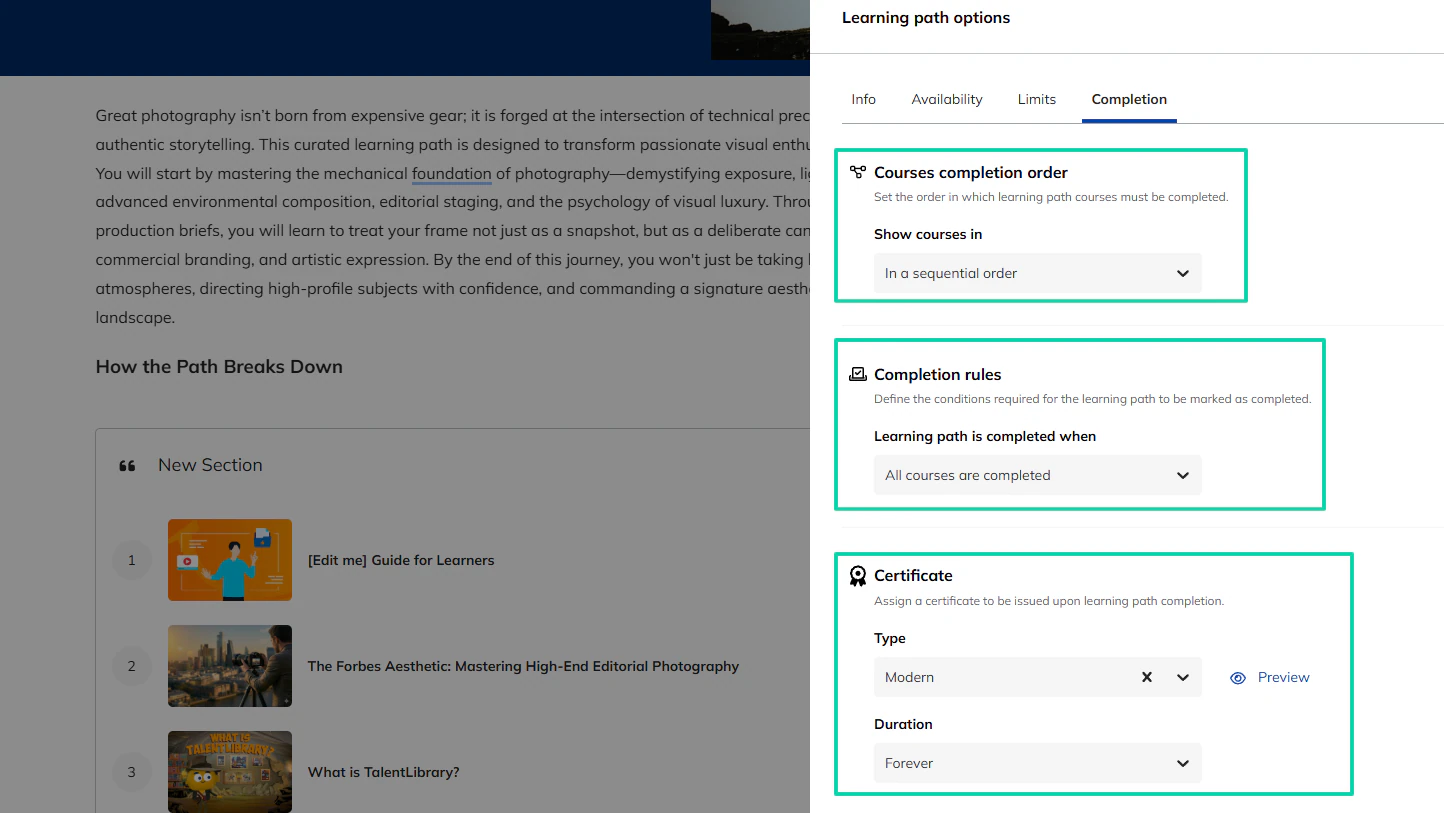
Task: Open the 'In a sequential order' dropdown
Action: [1037, 273]
